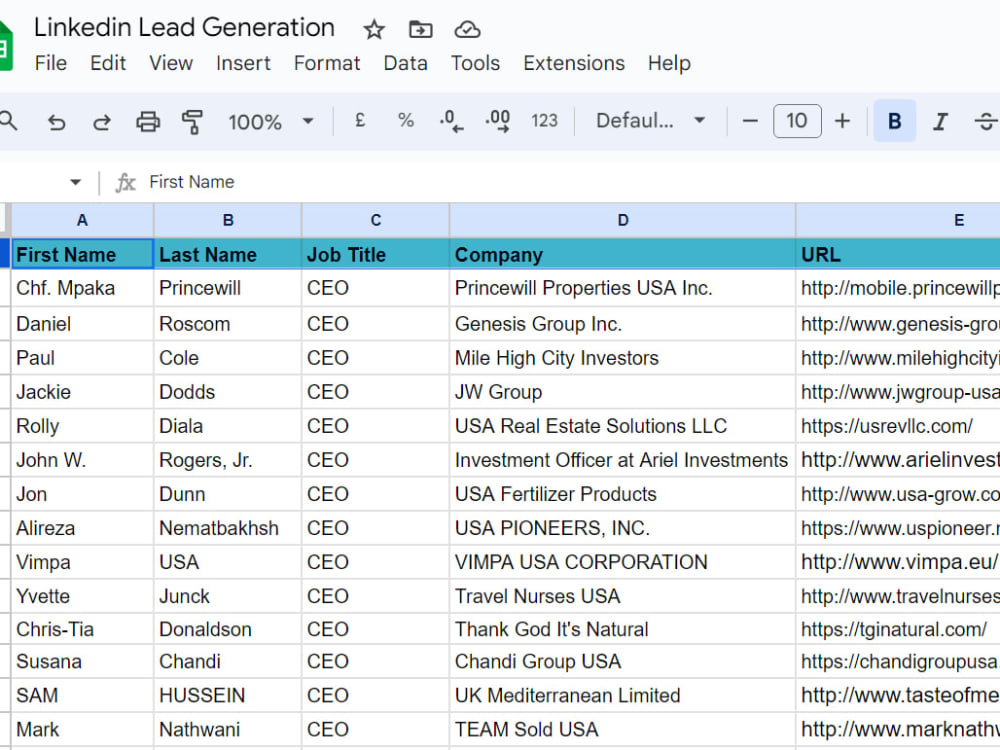This screenshot has height=750, width=1000.
Task: Print the spreadsheet
Action: pyautogui.click(x=148, y=121)
